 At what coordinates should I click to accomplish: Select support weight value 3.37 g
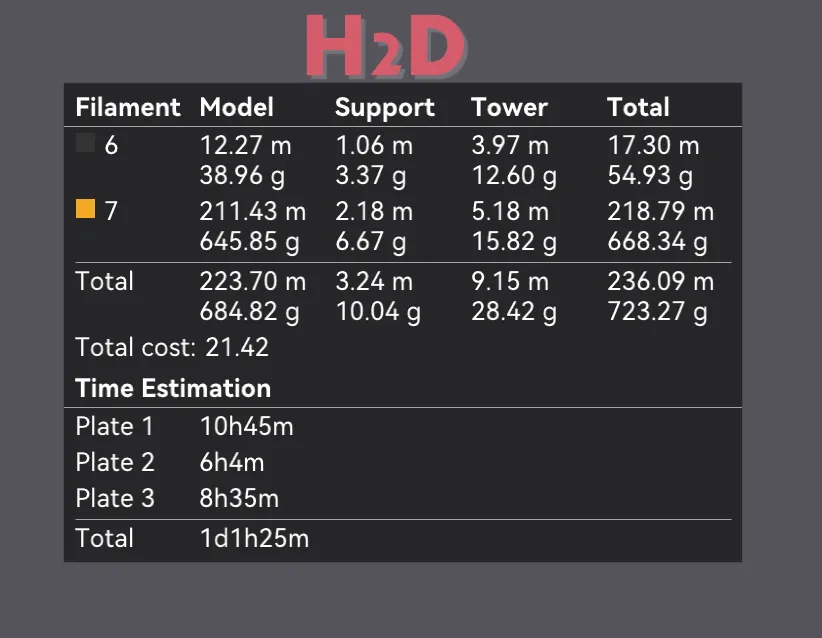[371, 176]
